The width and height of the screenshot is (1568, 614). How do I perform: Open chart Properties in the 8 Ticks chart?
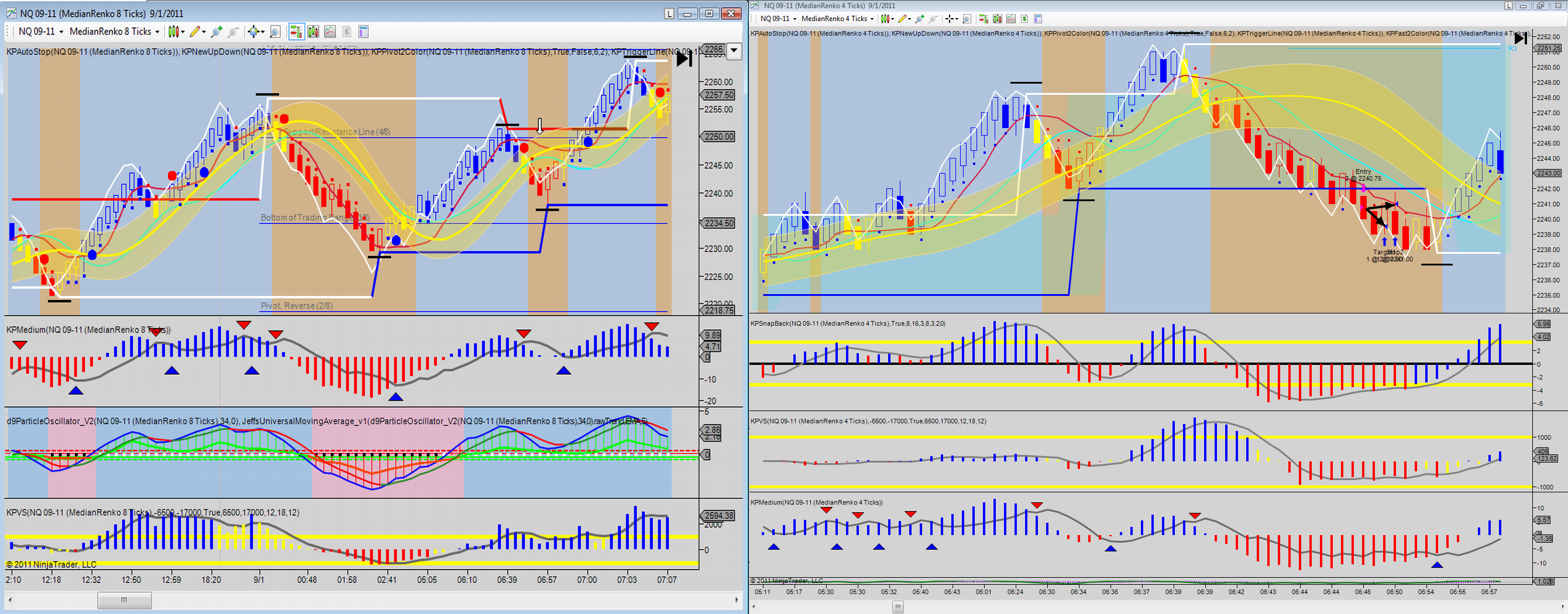tap(363, 32)
